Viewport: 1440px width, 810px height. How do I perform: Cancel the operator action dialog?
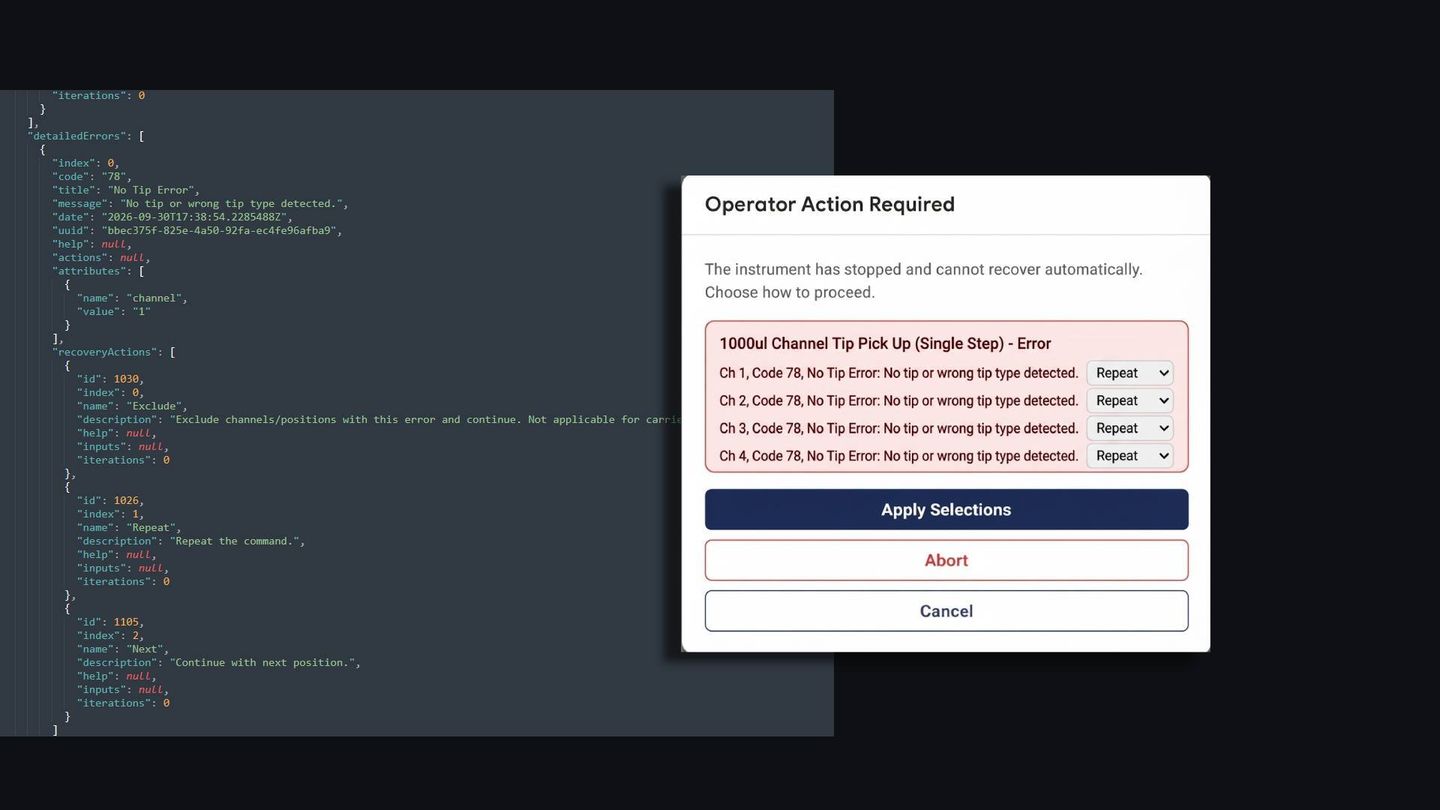pos(946,611)
